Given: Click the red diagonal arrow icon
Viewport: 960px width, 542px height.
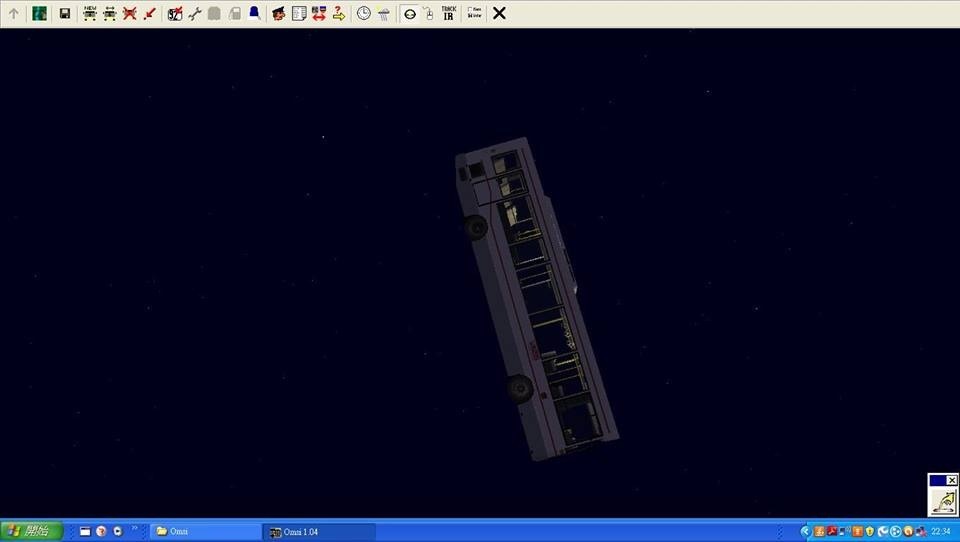Looking at the screenshot, I should pyautogui.click(x=149, y=13).
